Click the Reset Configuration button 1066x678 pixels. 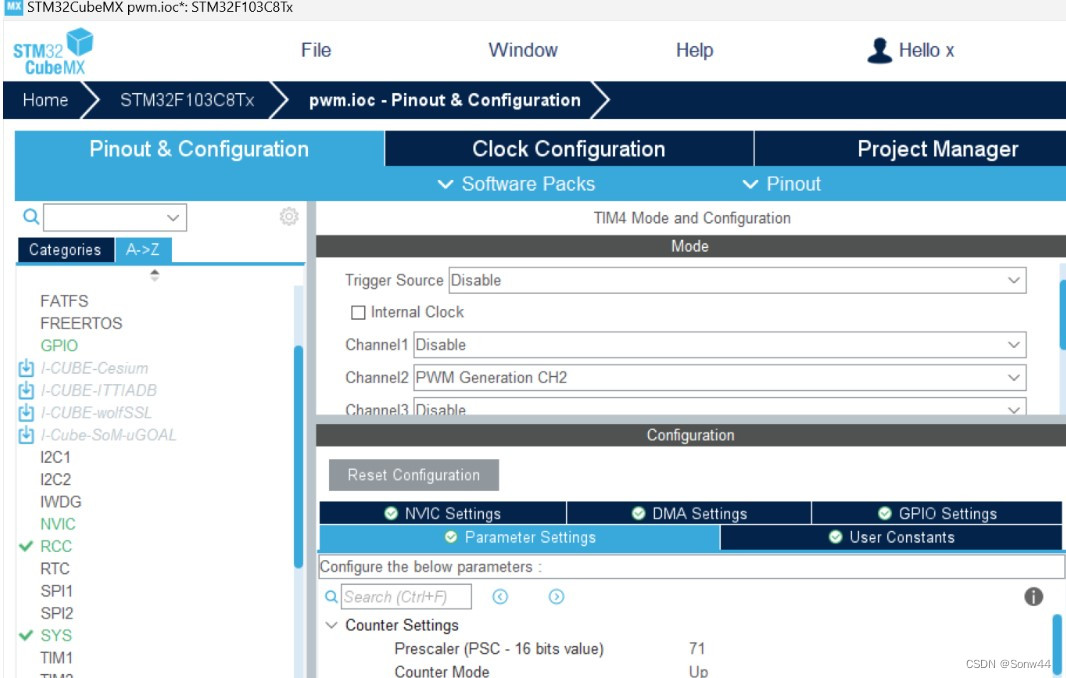[x=413, y=475]
